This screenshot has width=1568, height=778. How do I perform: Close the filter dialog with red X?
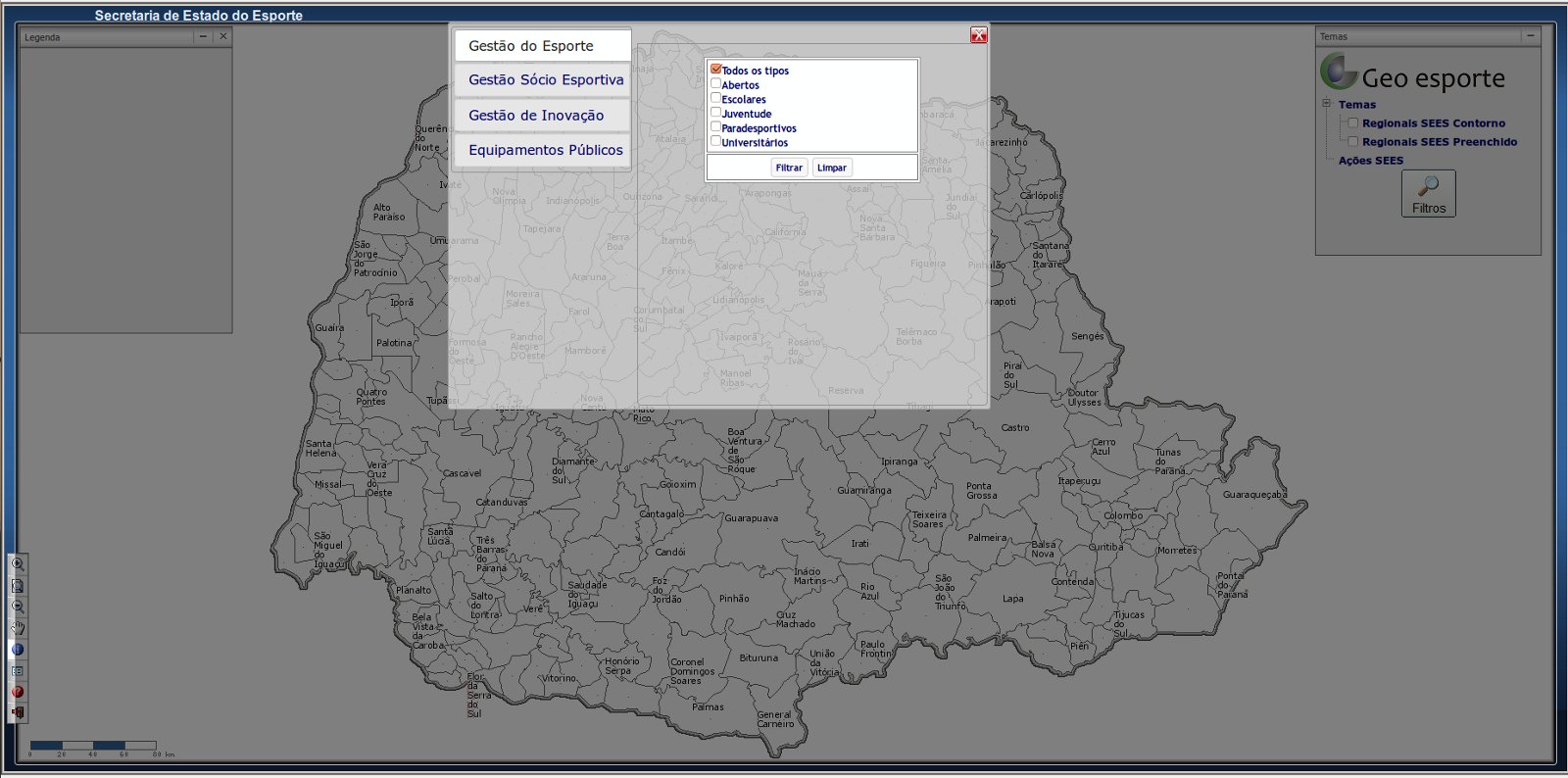point(978,35)
